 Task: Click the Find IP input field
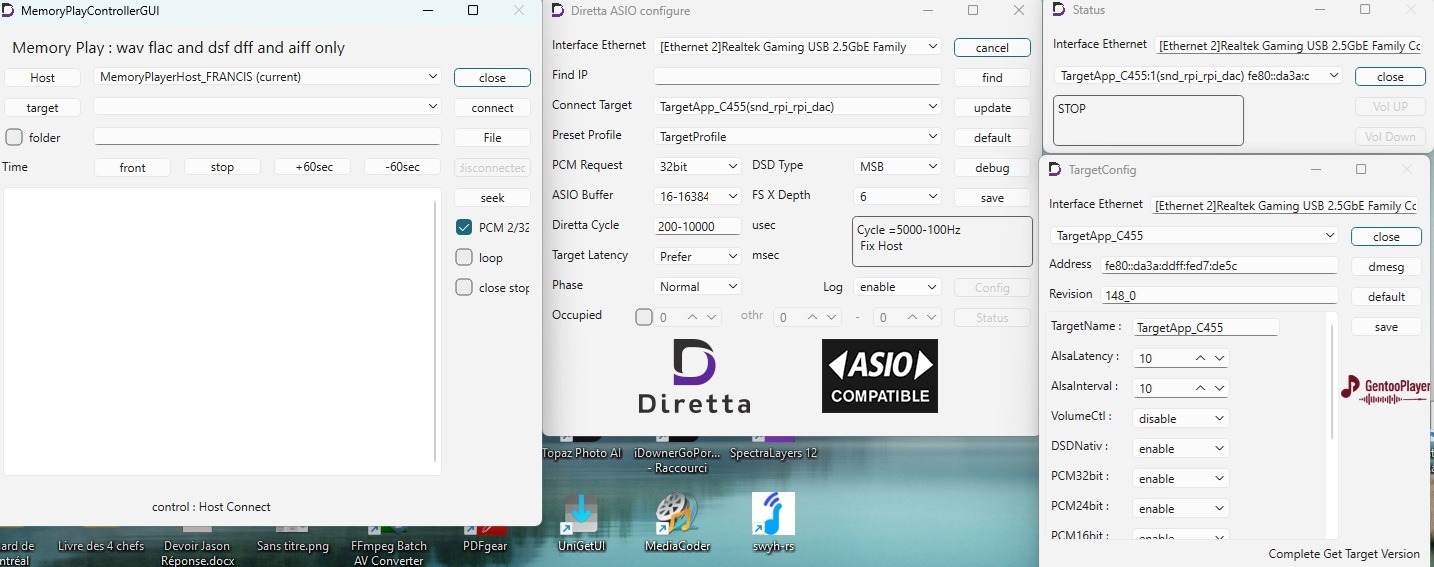pos(796,77)
